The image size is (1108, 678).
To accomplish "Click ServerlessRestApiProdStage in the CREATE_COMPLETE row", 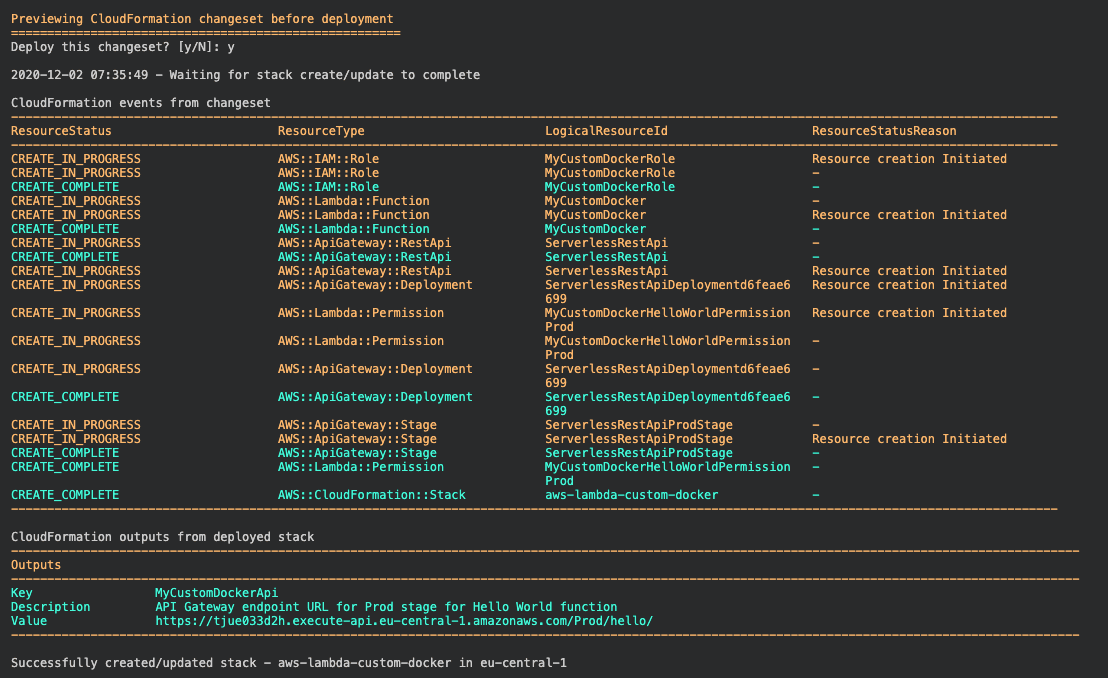I will coord(639,453).
